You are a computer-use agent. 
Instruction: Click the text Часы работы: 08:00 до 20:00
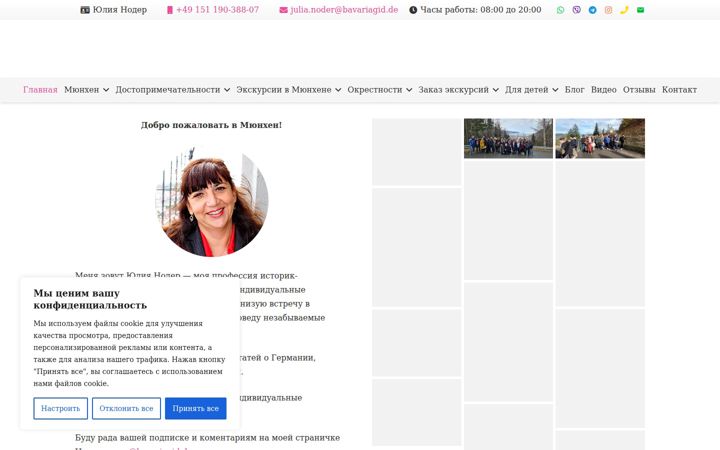click(481, 10)
